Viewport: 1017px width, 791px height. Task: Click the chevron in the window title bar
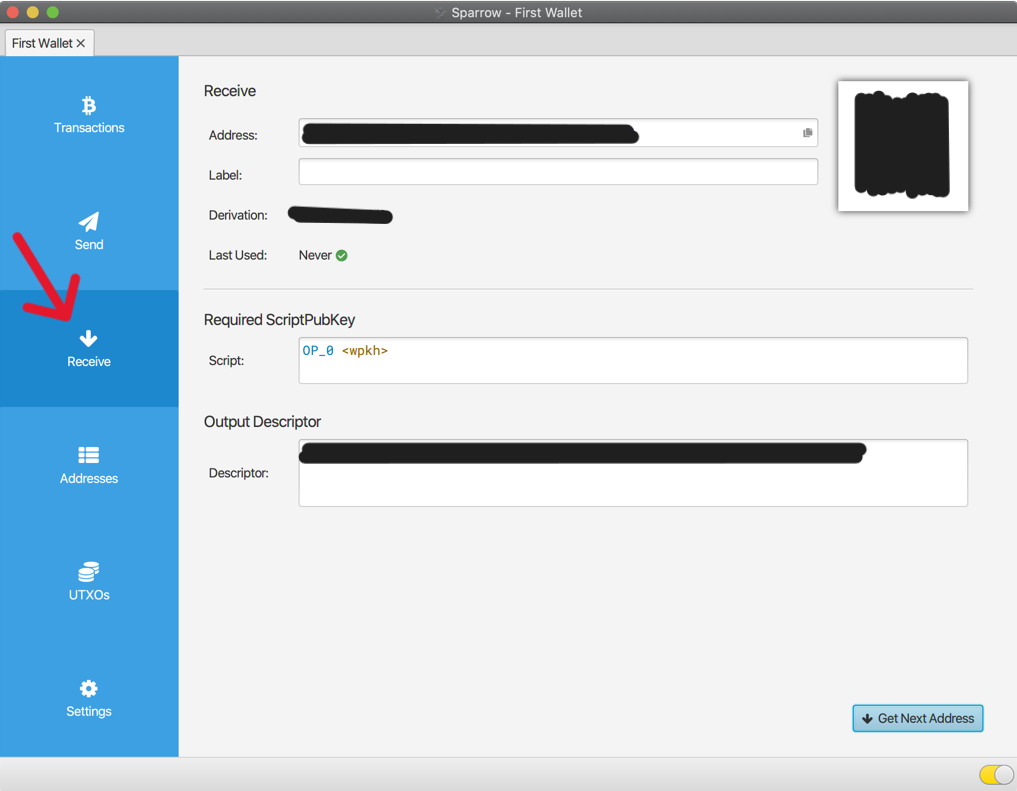[440, 12]
